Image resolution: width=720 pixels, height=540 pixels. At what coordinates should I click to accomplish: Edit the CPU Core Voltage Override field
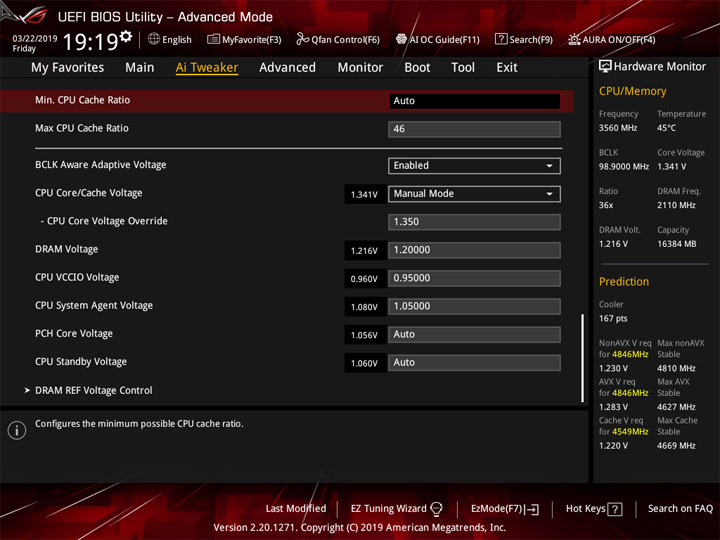pyautogui.click(x=474, y=222)
